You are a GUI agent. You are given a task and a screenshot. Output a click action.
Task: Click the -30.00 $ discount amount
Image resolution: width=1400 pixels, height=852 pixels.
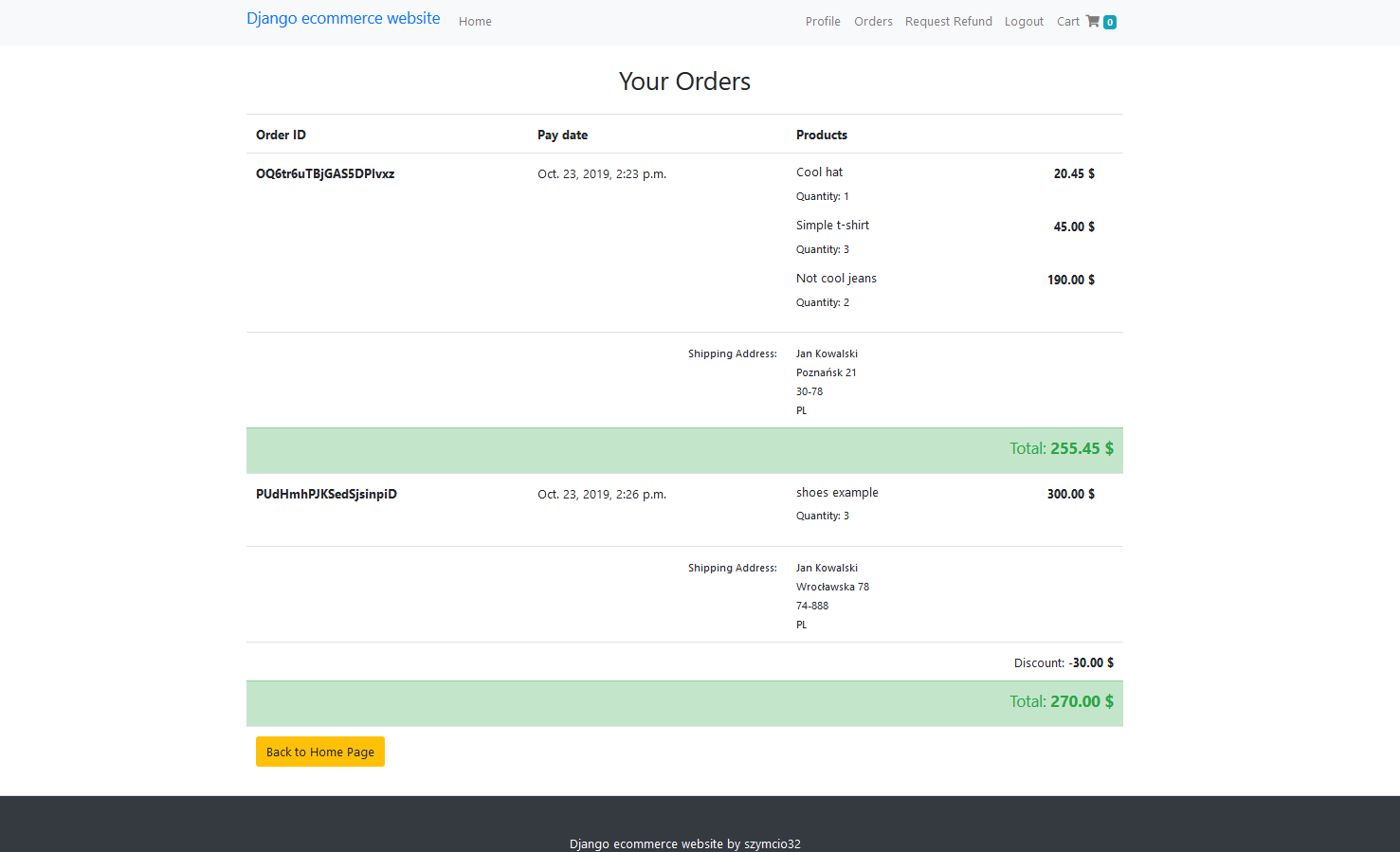pyautogui.click(x=1091, y=662)
